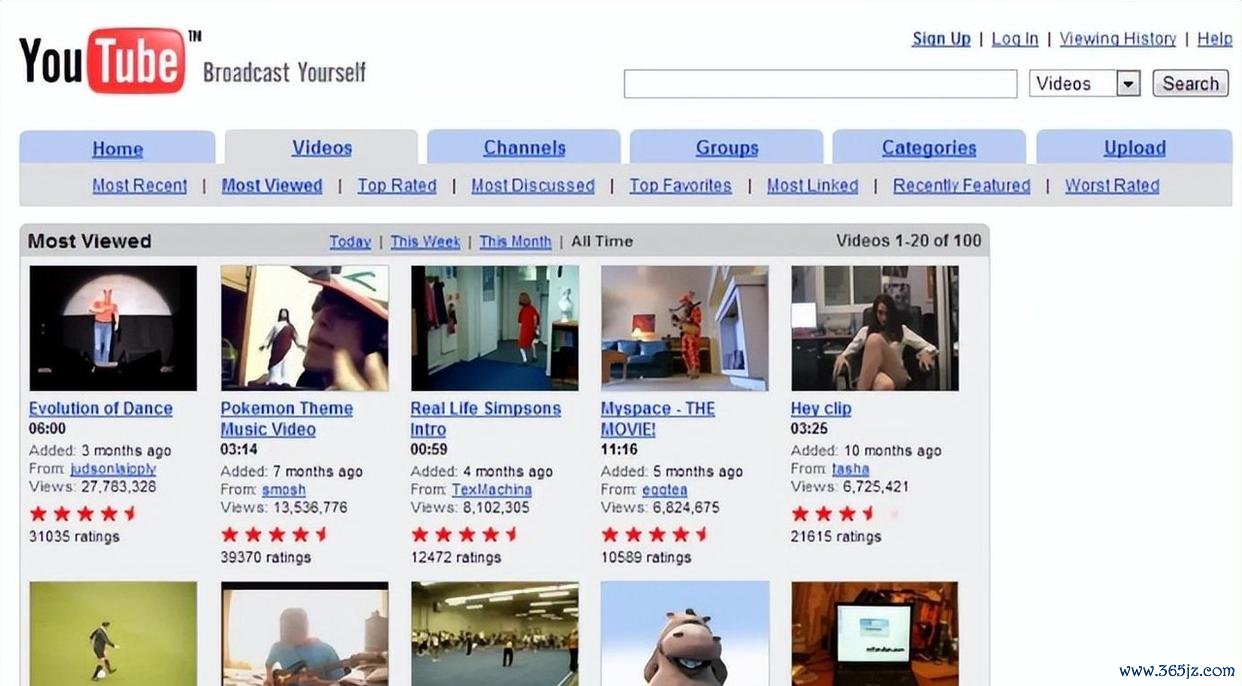Click star rating above 39370 ratings
Screen dimensions: 1242x686
[x=275, y=534]
